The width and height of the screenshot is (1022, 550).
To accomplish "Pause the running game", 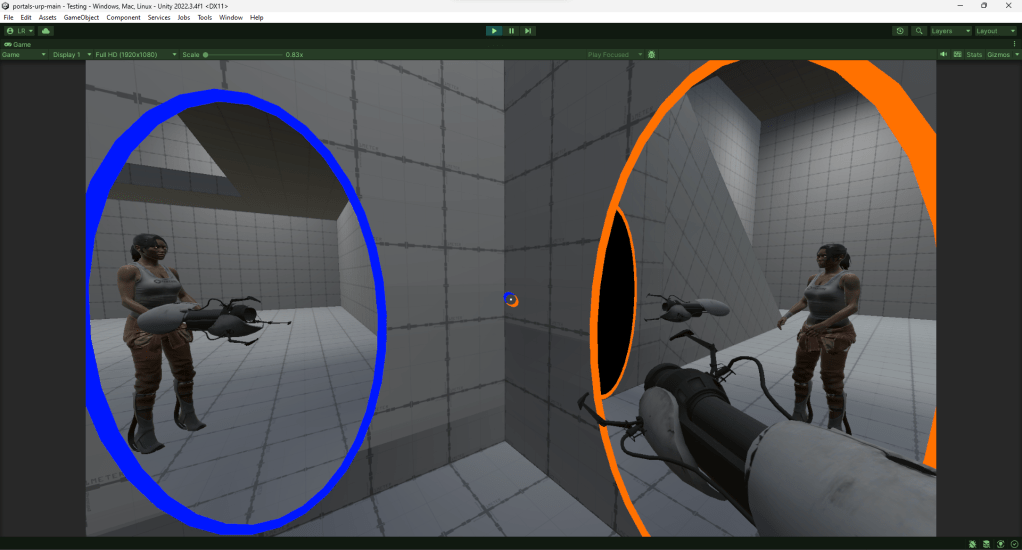I will pos(511,31).
